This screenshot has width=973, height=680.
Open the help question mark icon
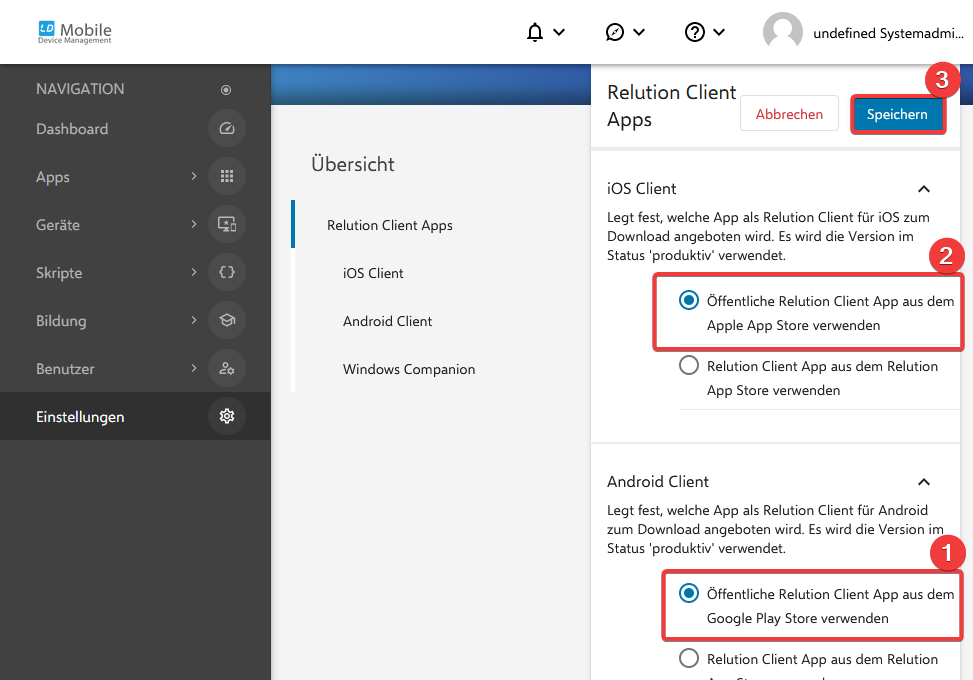point(694,32)
